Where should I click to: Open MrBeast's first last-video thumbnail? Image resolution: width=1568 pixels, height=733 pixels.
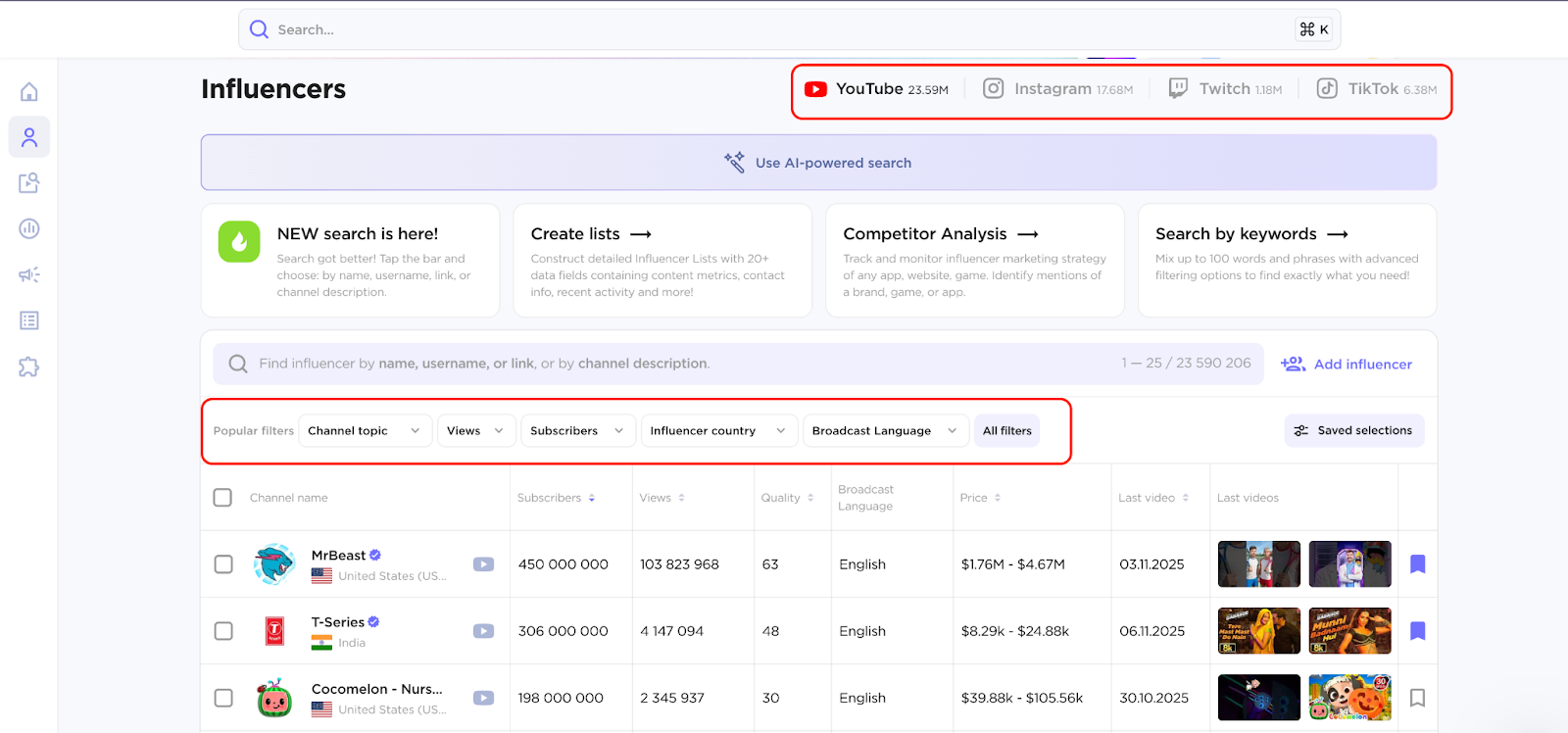click(1259, 564)
